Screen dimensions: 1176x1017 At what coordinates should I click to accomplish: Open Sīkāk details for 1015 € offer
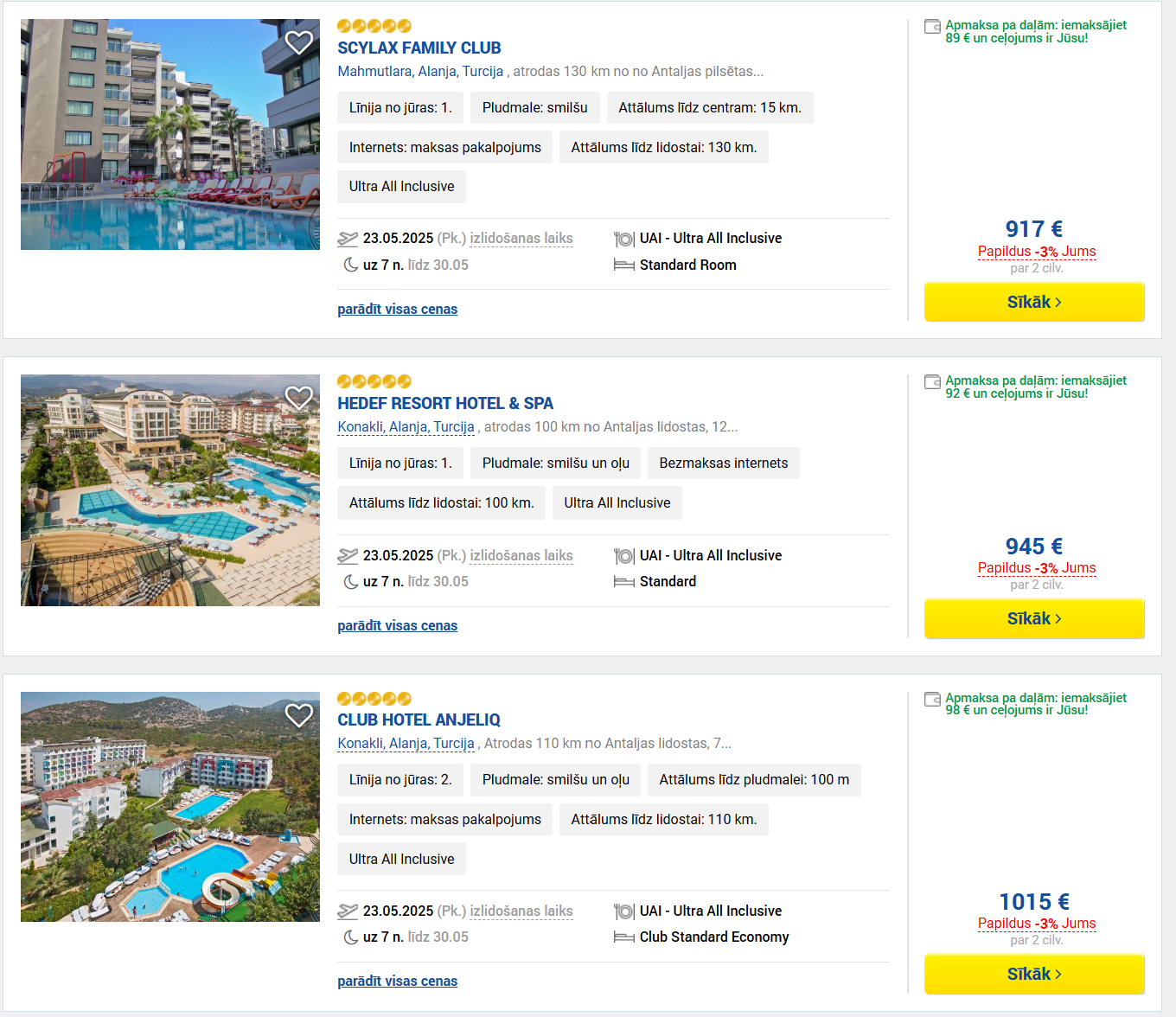coord(1034,974)
